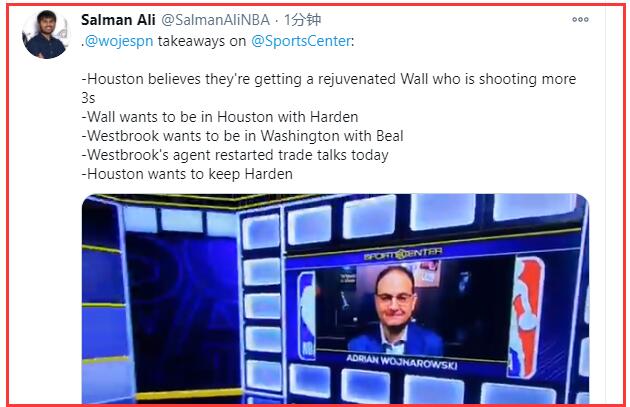This screenshot has width=630, height=407.
Task: Click the Adrian Wojnarowski name caption
Action: 402,362
